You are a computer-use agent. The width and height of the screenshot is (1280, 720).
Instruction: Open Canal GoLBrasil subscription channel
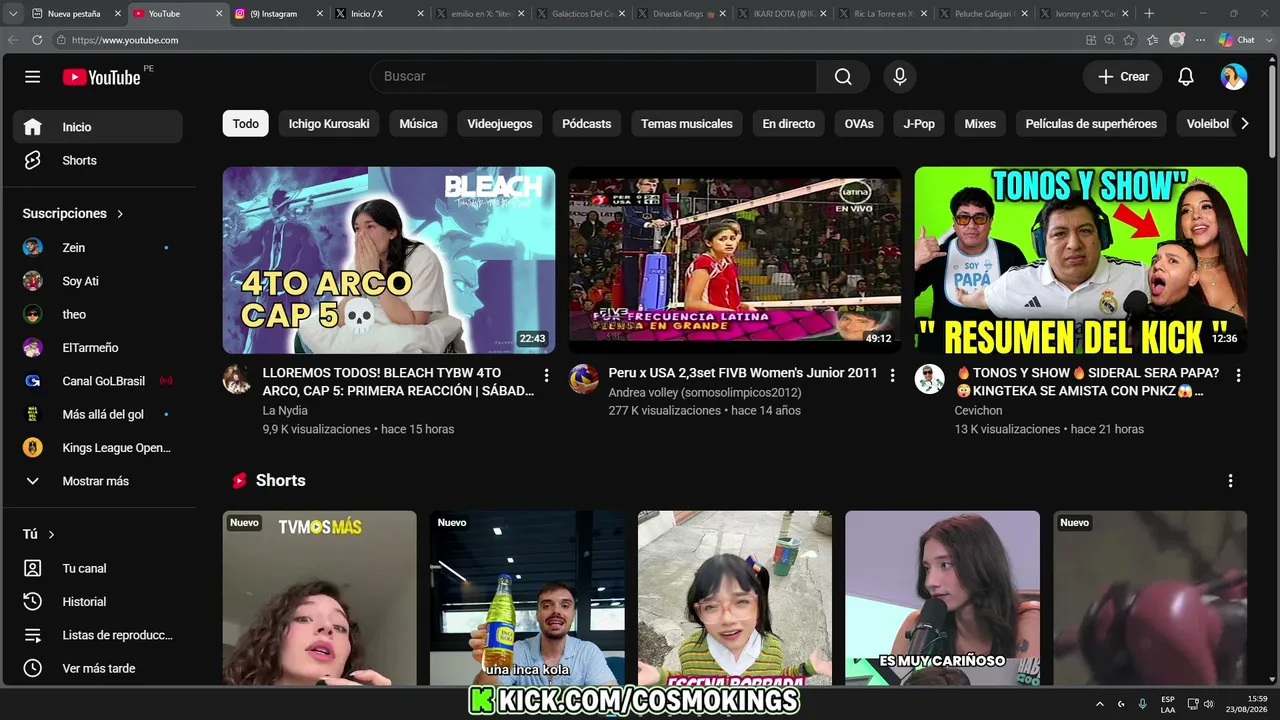coord(98,381)
